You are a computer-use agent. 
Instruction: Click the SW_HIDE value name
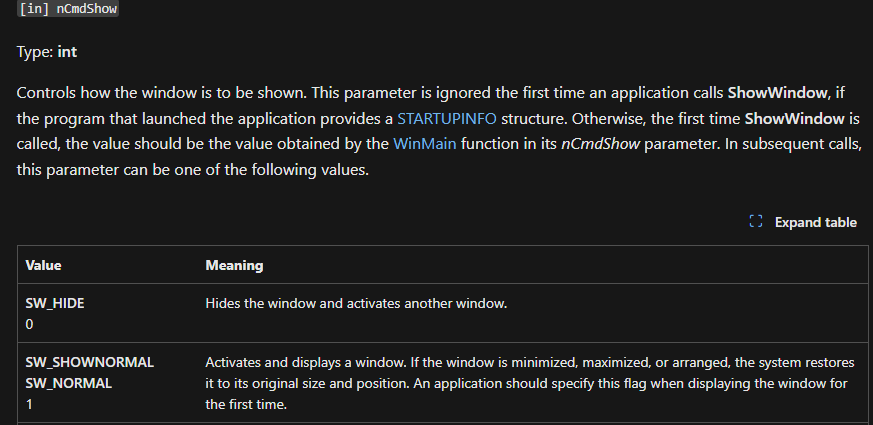(x=55, y=304)
